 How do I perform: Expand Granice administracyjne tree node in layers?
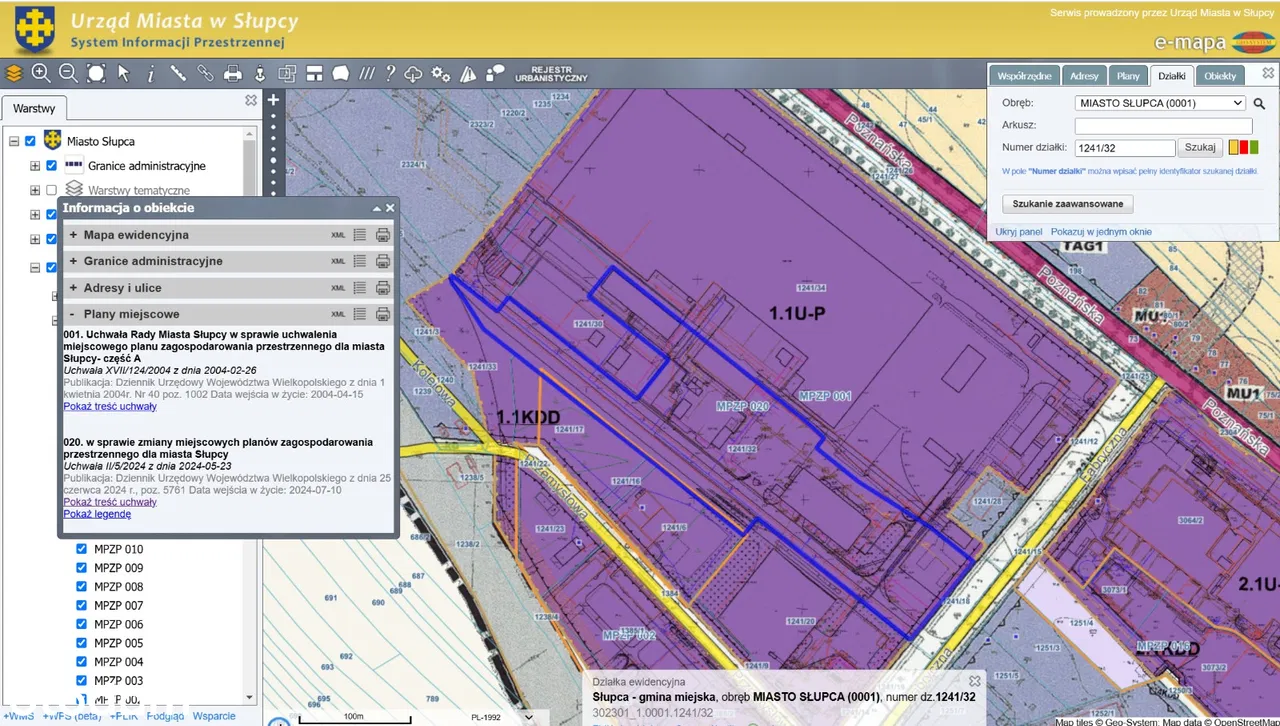[35, 166]
